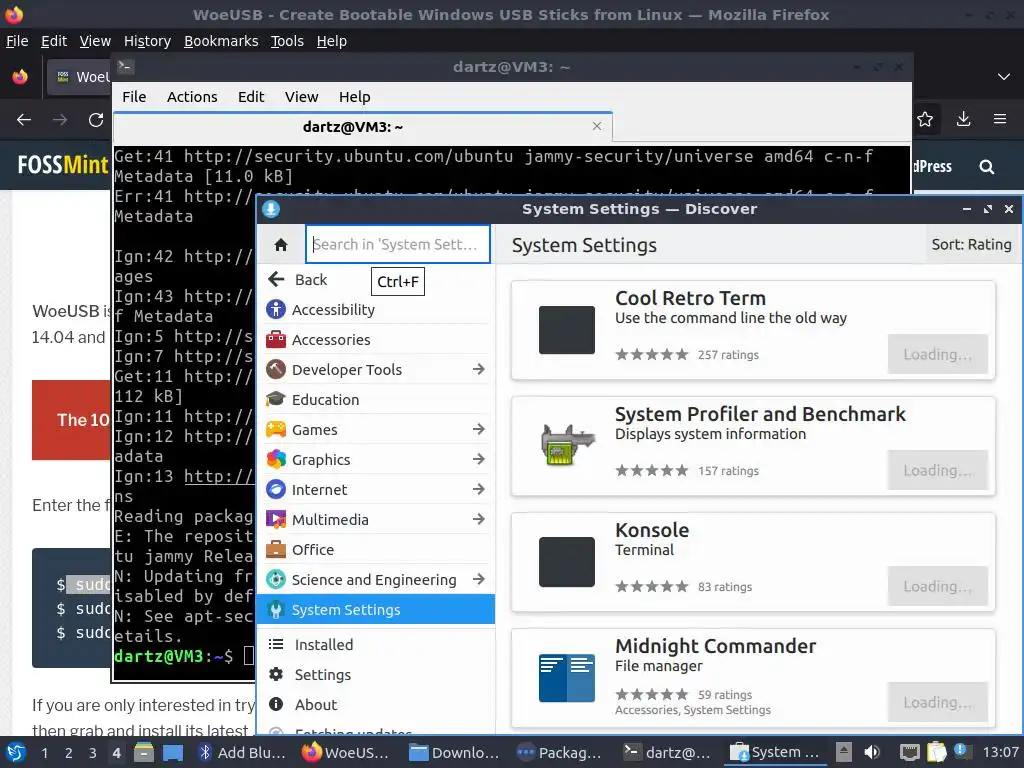Image resolution: width=1024 pixels, height=768 pixels.
Task: Open the network tray icon
Action: point(909,752)
